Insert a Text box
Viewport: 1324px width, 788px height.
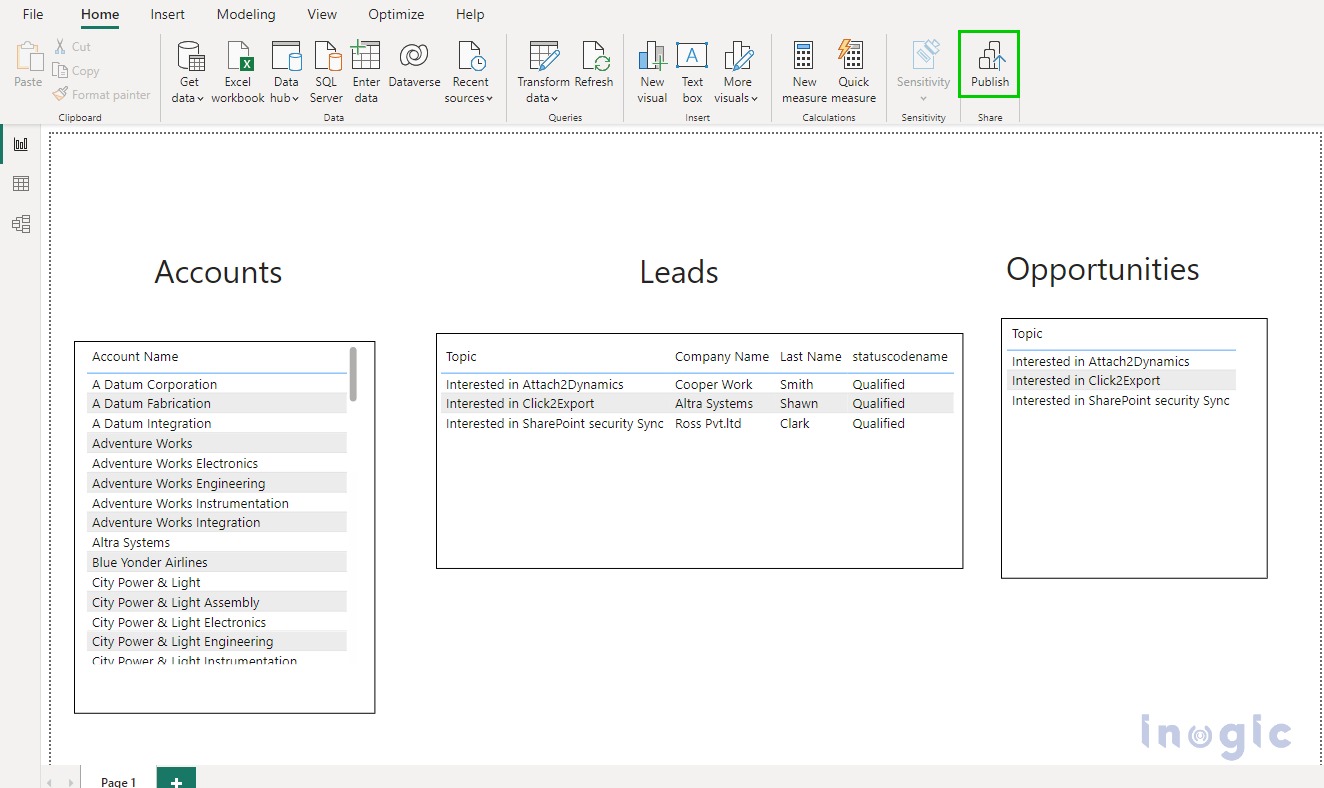pyautogui.click(x=692, y=72)
